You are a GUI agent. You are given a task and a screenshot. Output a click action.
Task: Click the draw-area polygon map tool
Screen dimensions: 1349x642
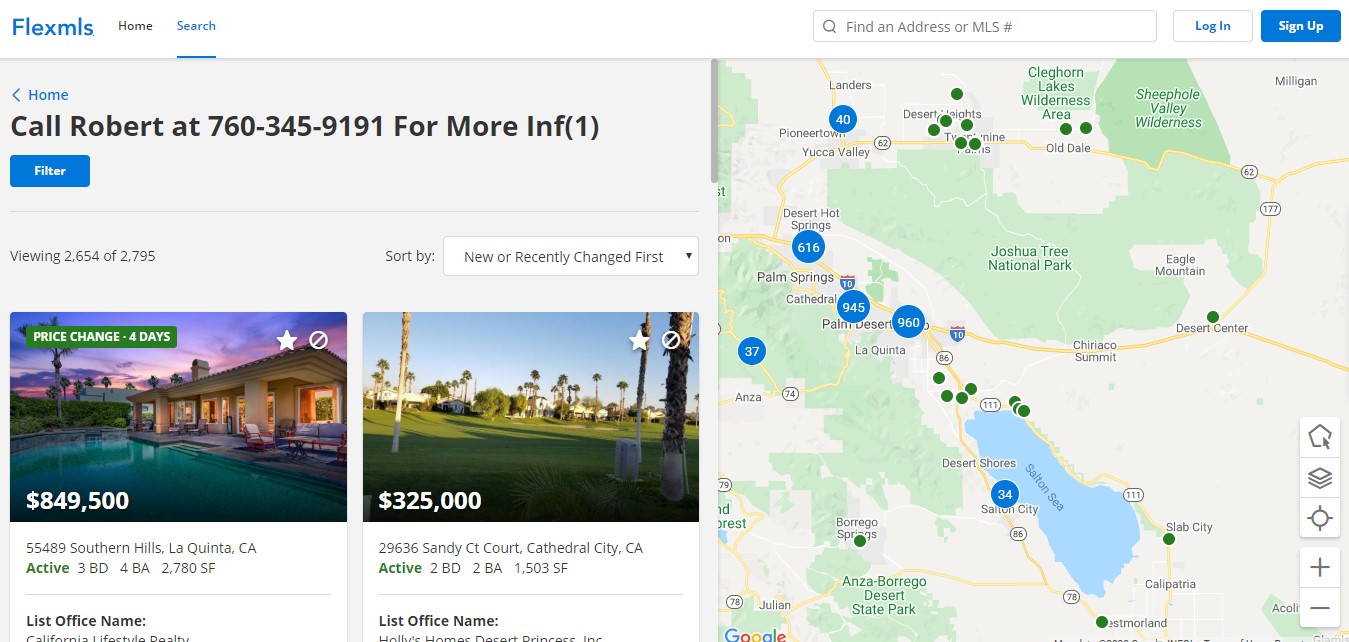tap(1319, 437)
